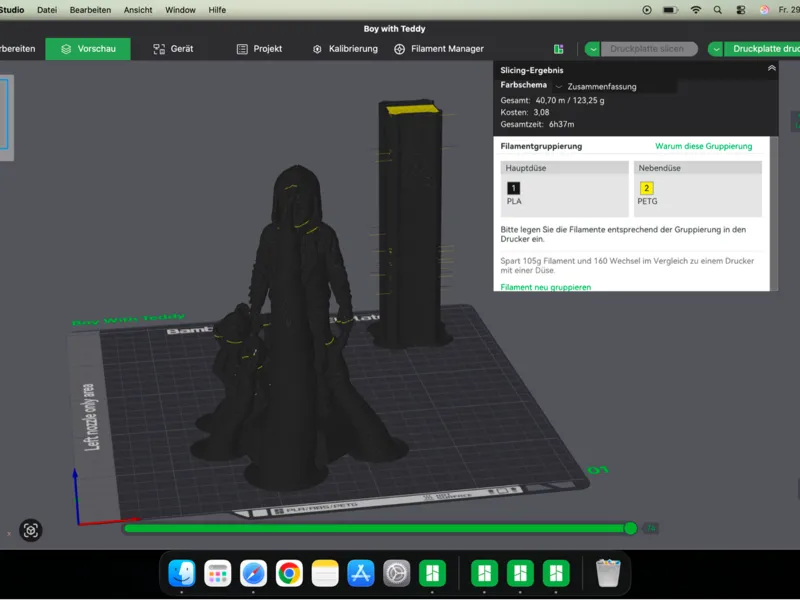Open dropdown arrow next to Druckplatte slicen
Viewport: 800px width, 600px height.
pyautogui.click(x=592, y=49)
